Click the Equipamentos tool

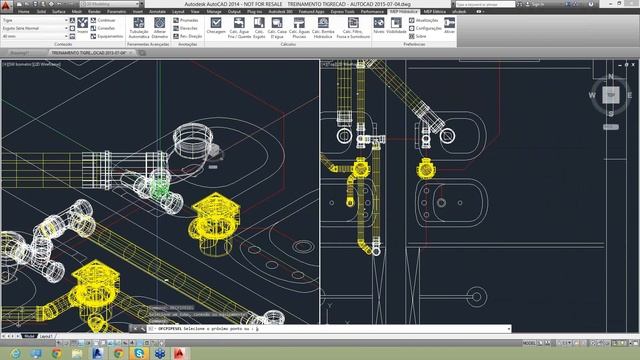(107, 36)
